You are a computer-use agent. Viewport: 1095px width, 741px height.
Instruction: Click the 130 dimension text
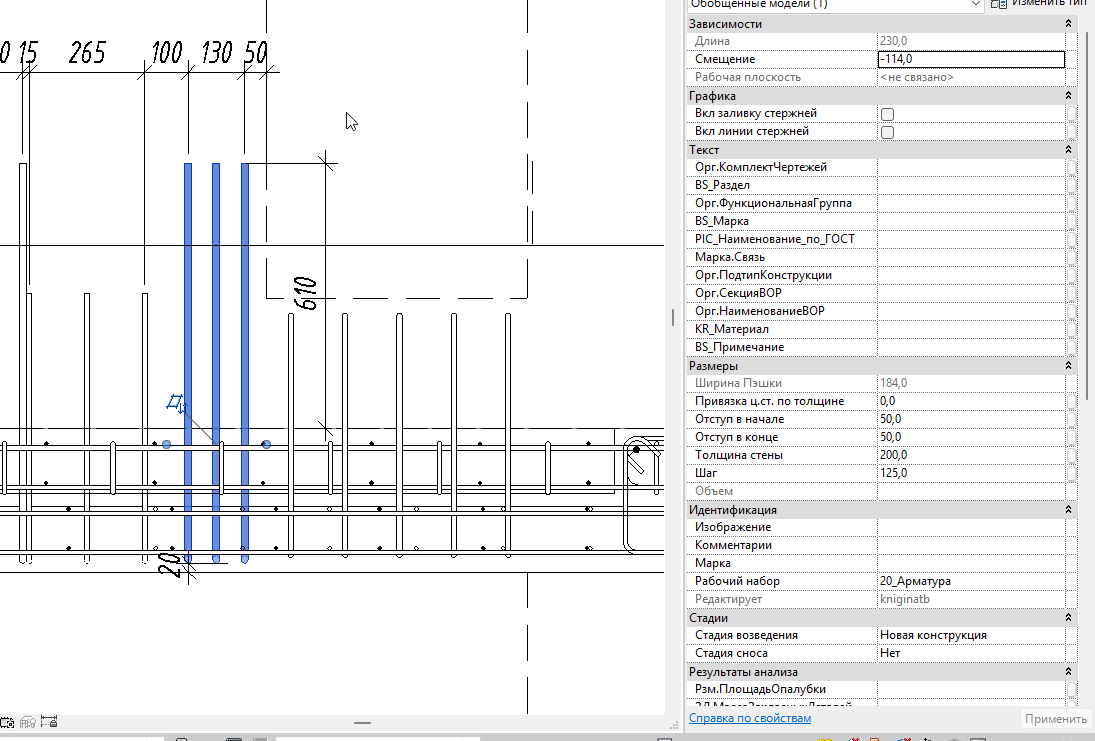(216, 52)
